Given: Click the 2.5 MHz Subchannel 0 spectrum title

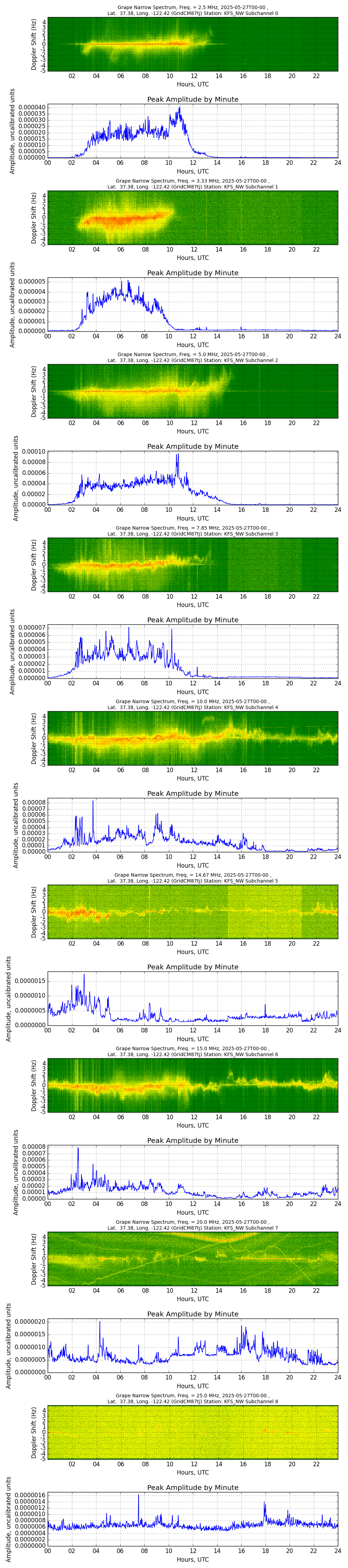Looking at the screenshot, I should [193, 10].
